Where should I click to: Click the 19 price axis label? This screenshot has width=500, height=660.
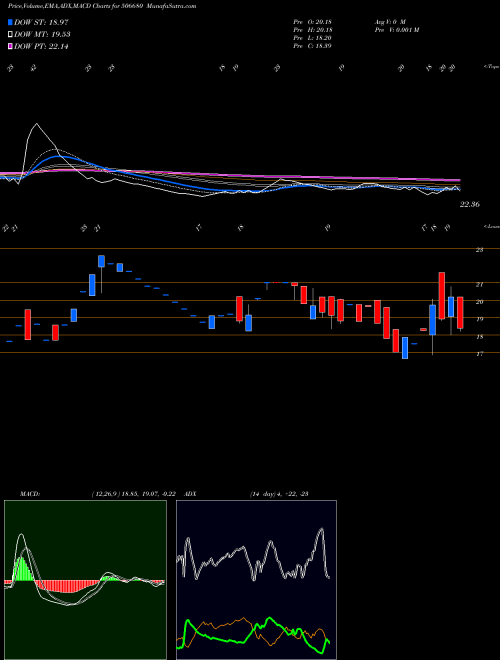point(479,319)
